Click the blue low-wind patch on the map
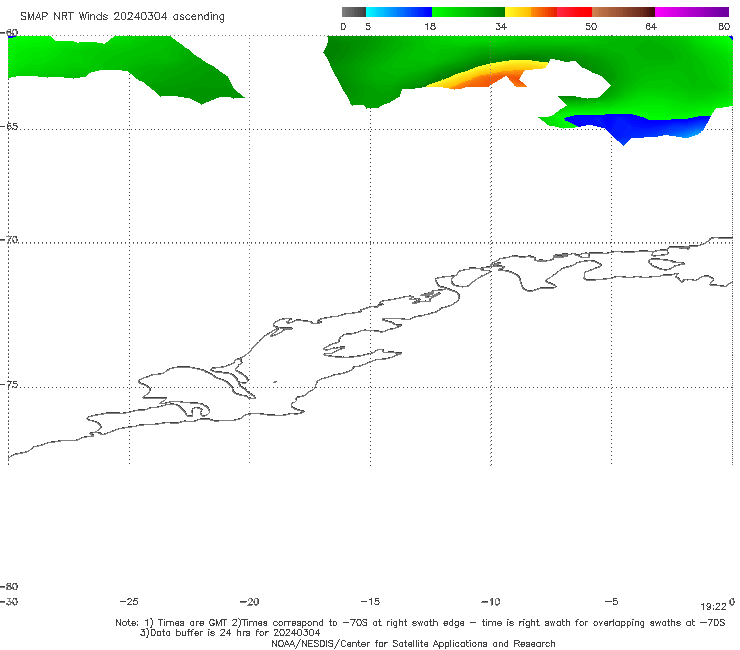Viewport: 740px width, 650px height. pos(637,127)
